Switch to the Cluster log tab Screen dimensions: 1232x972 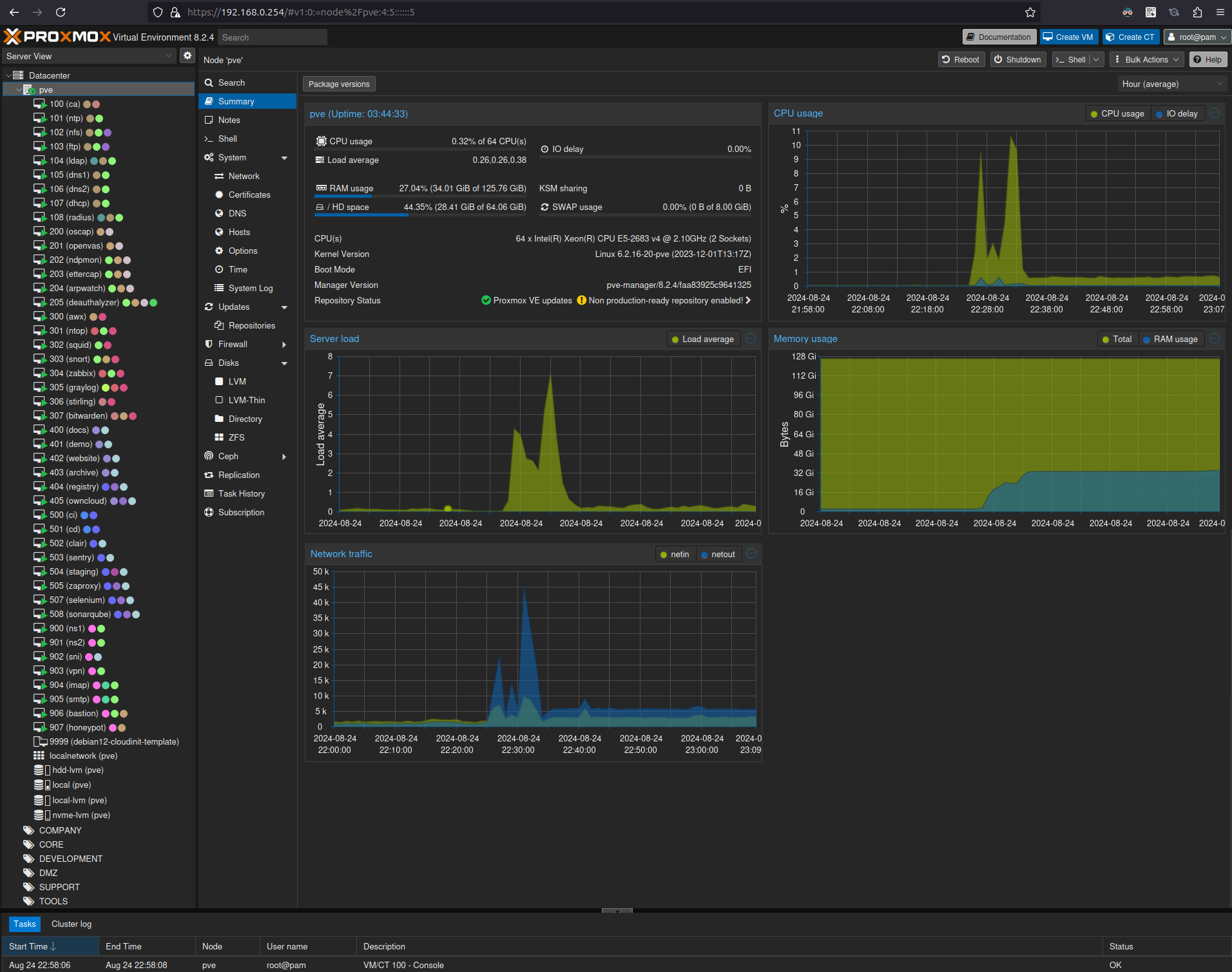tap(72, 924)
